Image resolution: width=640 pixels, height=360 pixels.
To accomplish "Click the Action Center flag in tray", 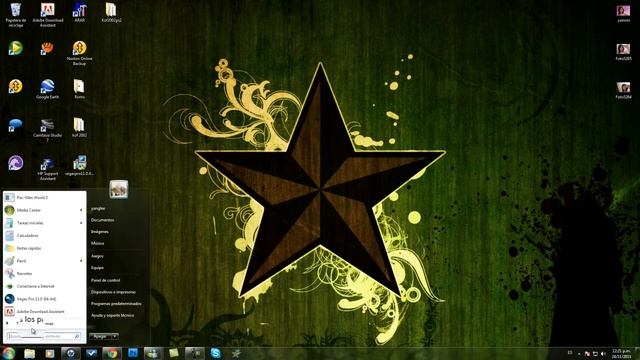I will (587, 353).
